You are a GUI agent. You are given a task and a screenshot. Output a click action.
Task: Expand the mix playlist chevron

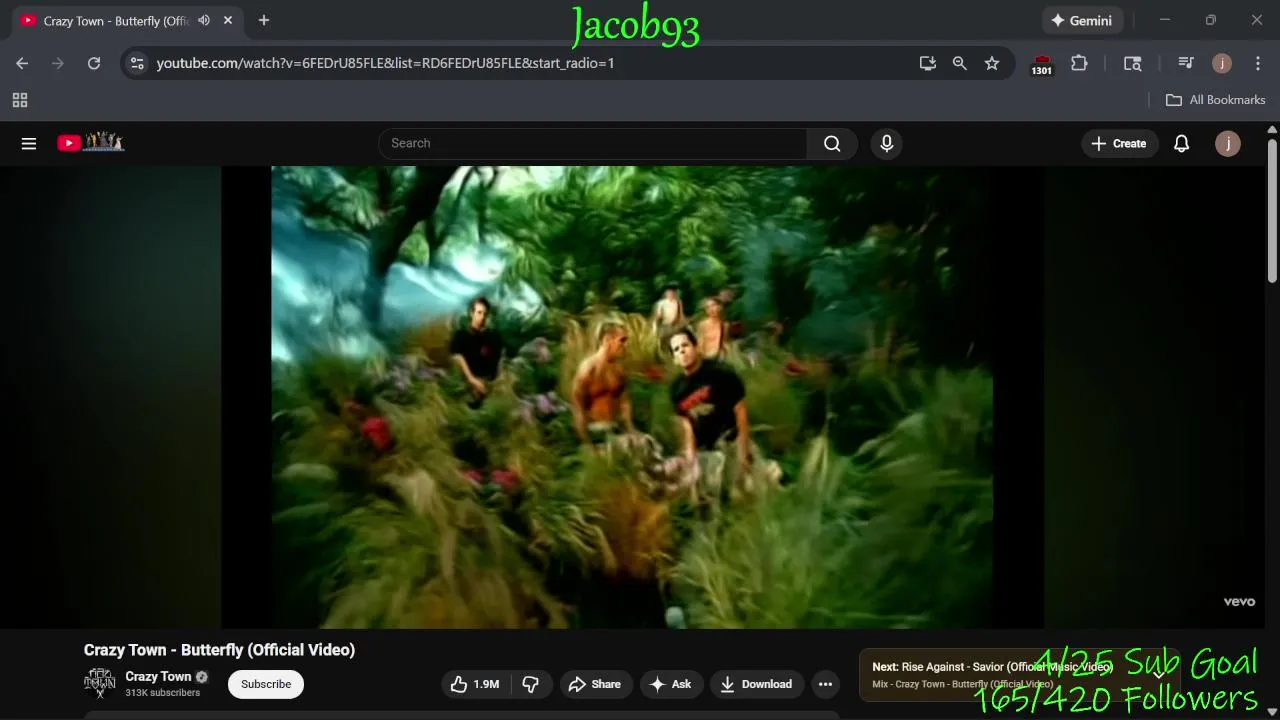coord(1160,674)
